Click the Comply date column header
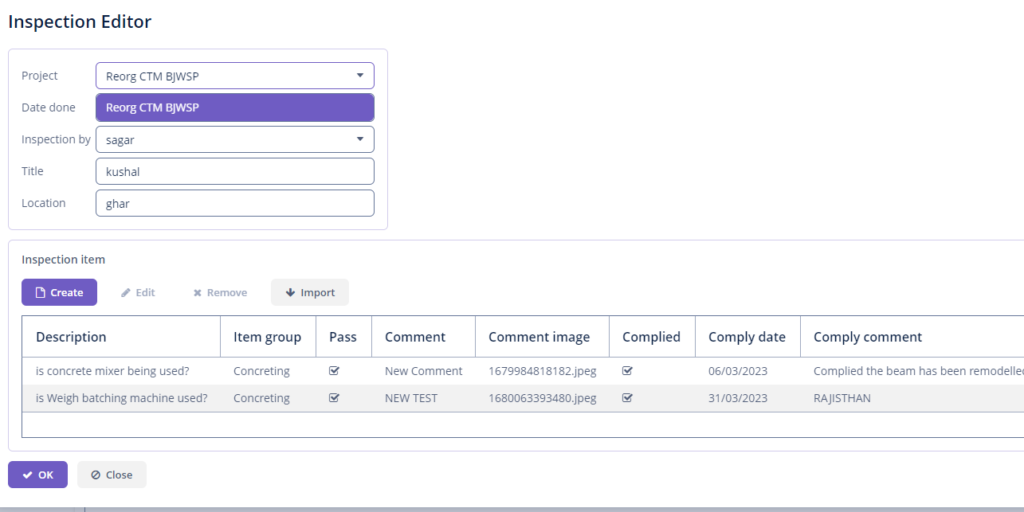Screen dimensions: 1024x512 [x=746, y=337]
